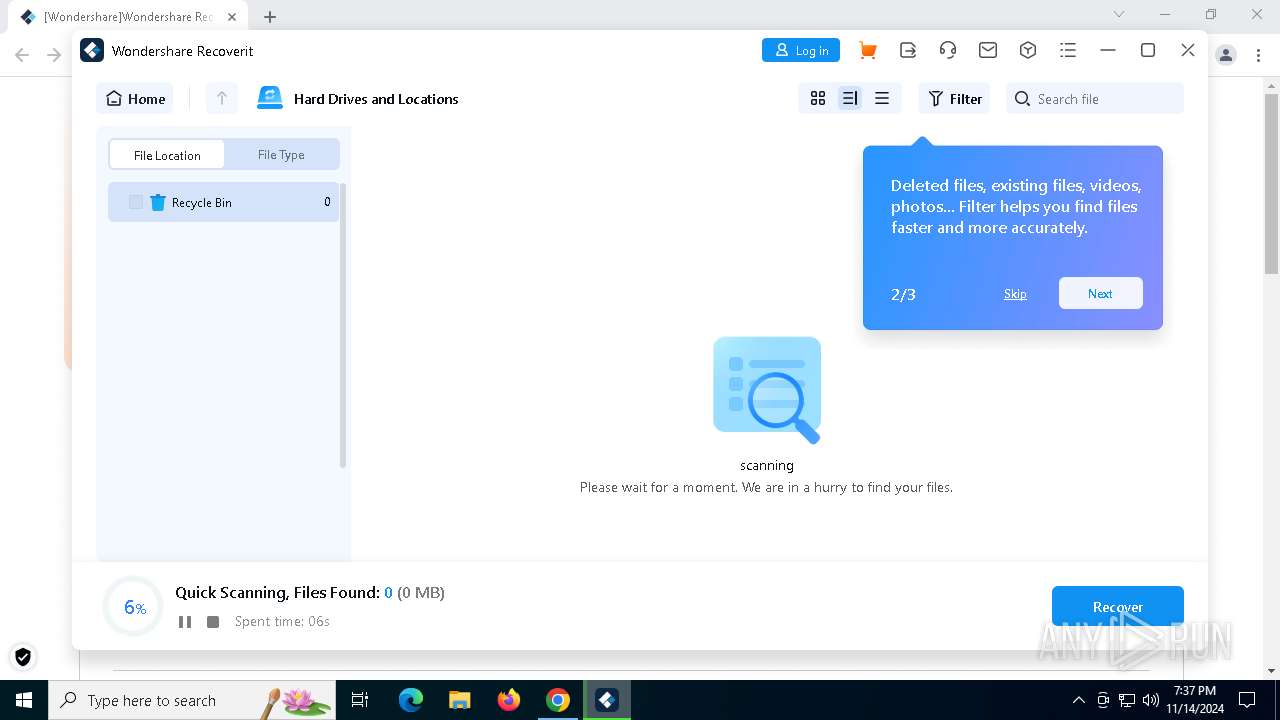Click the Wondershare Recoverit logo
The image size is (1280, 720).
pos(92,50)
